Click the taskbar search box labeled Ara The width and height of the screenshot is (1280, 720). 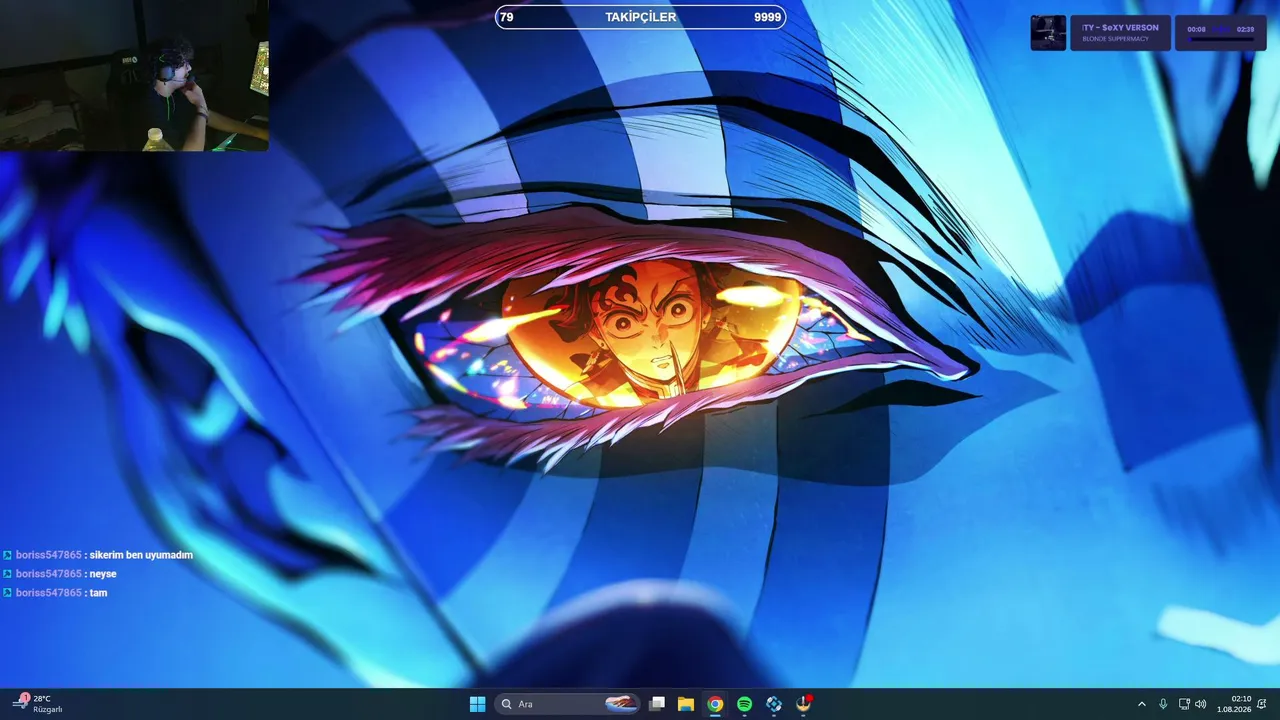(x=568, y=704)
